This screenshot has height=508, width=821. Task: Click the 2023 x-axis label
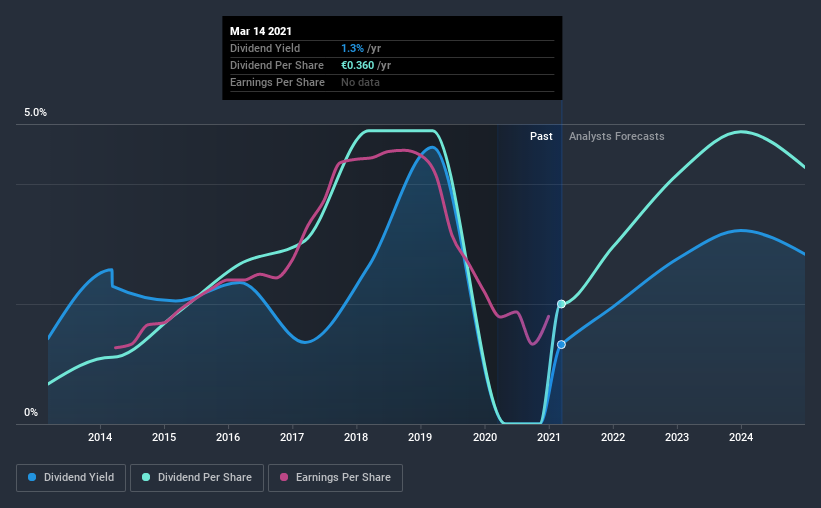677,437
